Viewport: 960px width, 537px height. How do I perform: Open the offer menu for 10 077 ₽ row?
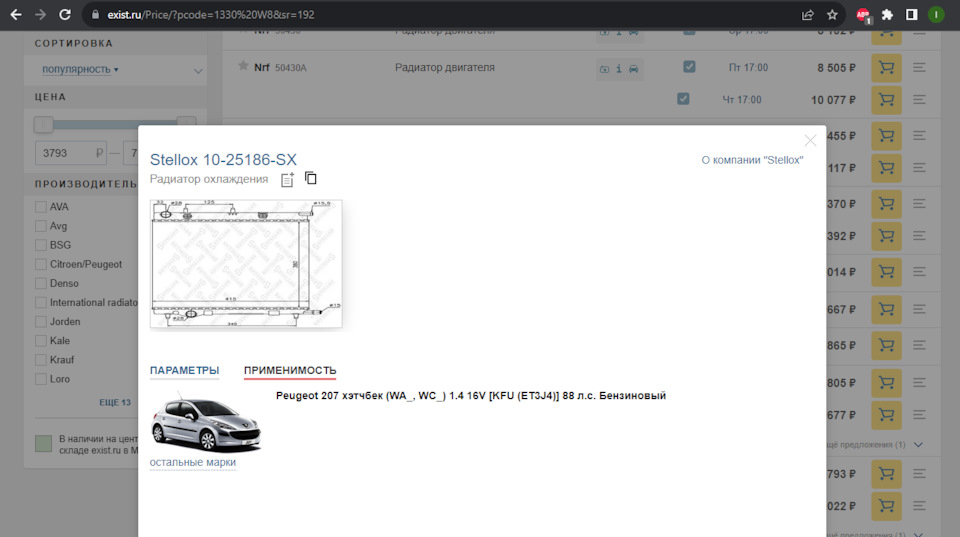coord(919,99)
